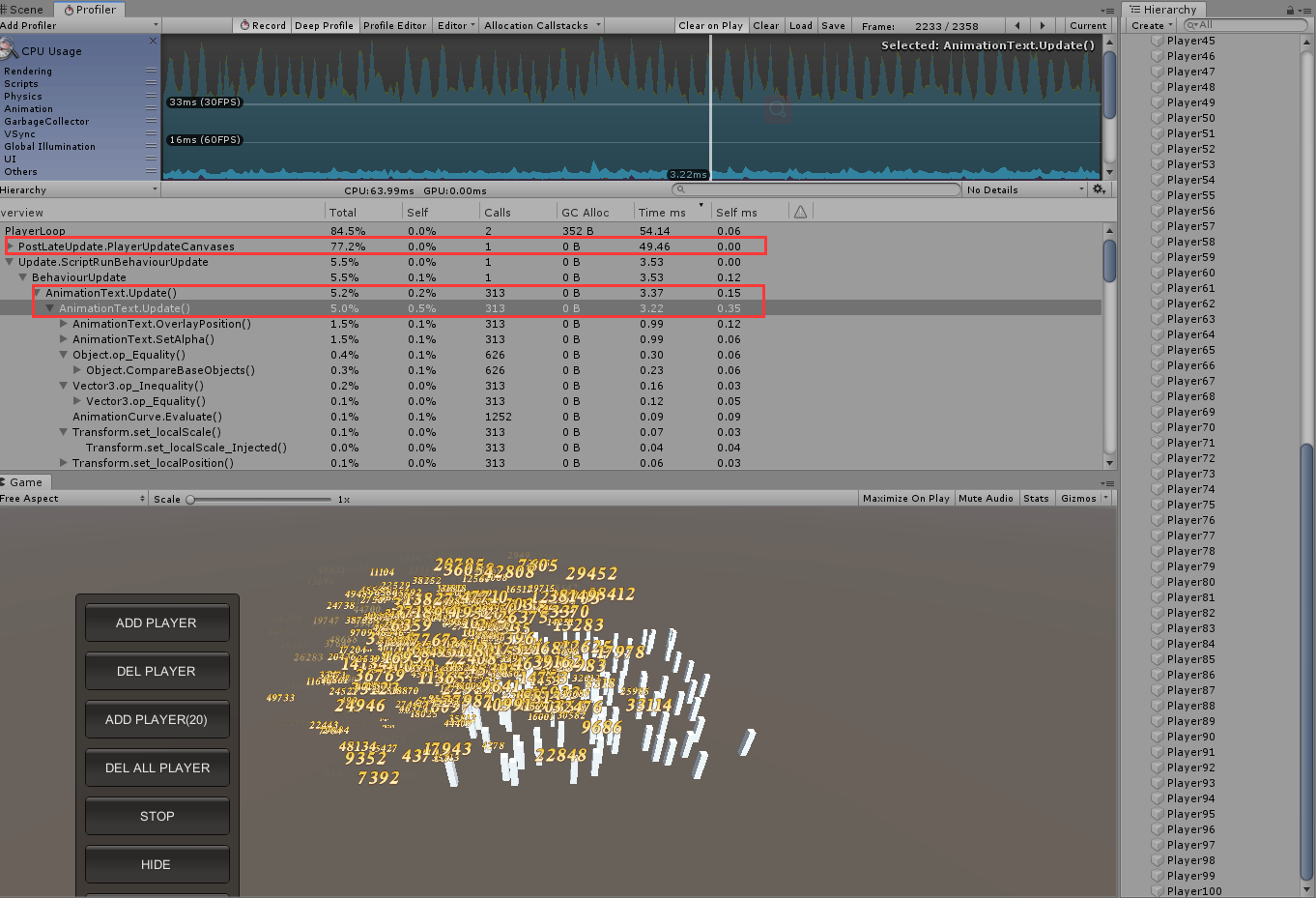Screen dimensions: 1316x898
Task: Click the Hierarchy panel search field
Action: (1245, 25)
